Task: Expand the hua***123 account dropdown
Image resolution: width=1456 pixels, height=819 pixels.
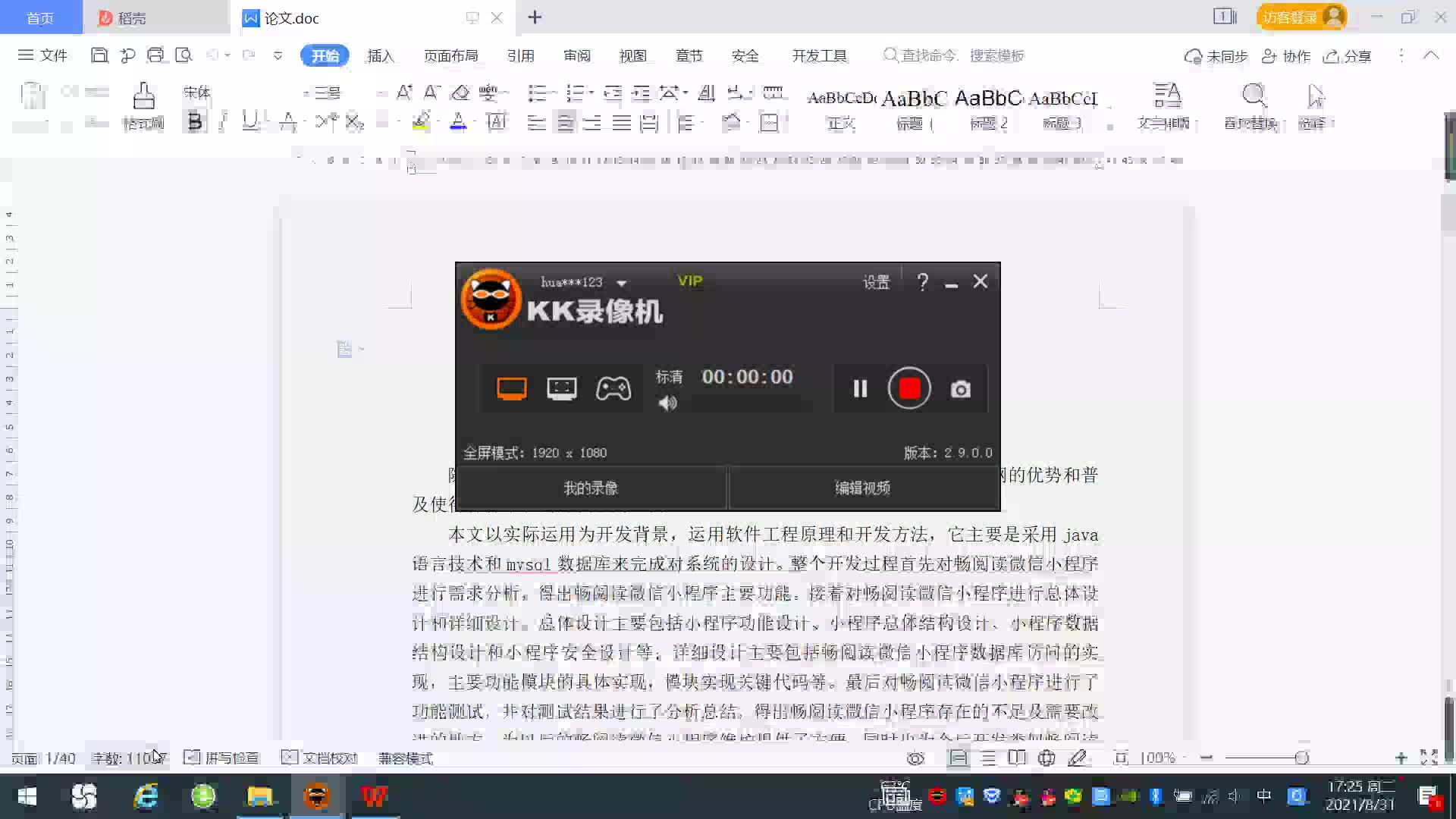Action: click(x=622, y=283)
